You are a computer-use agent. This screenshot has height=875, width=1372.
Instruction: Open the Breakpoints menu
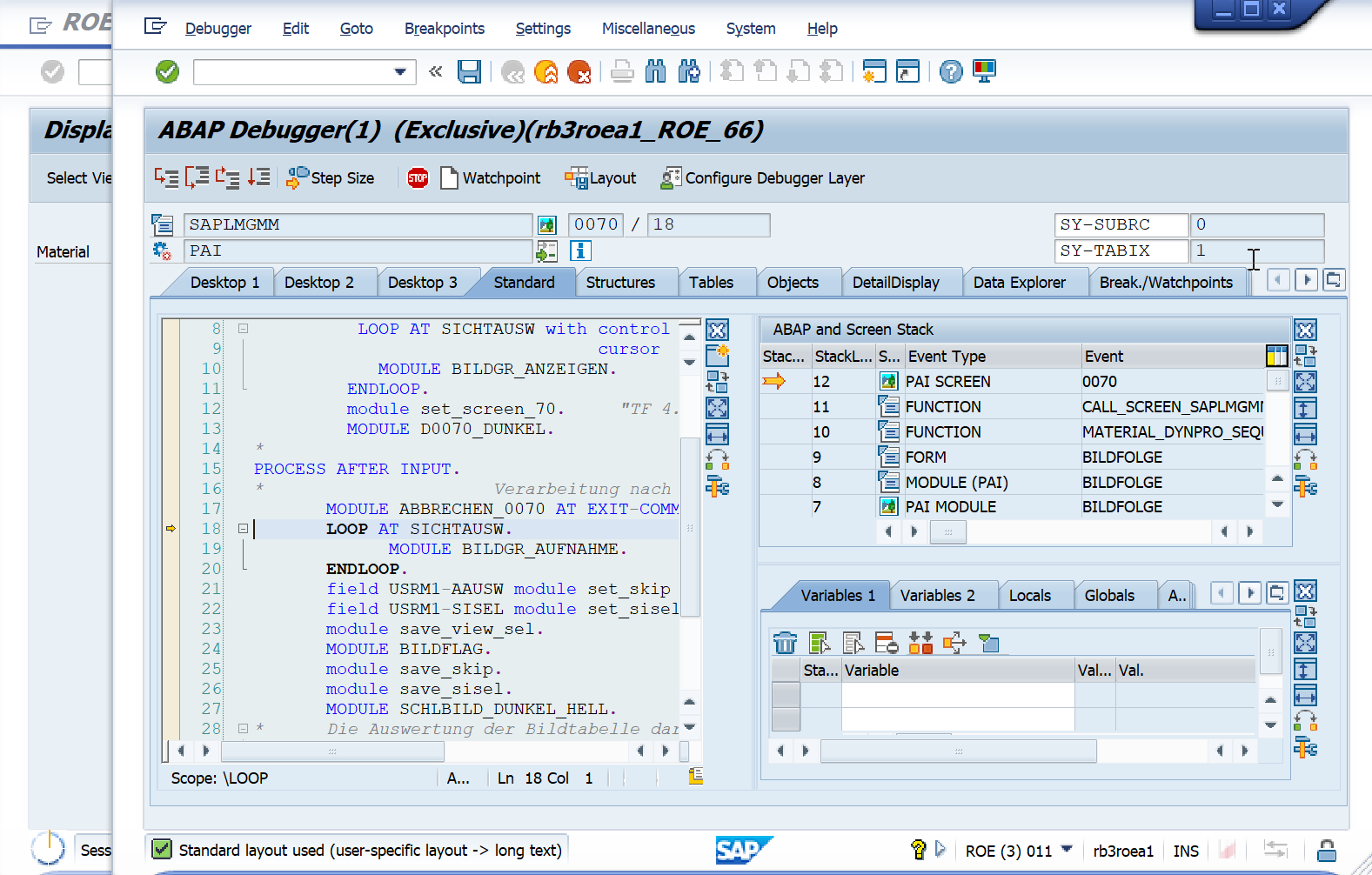pos(444,29)
